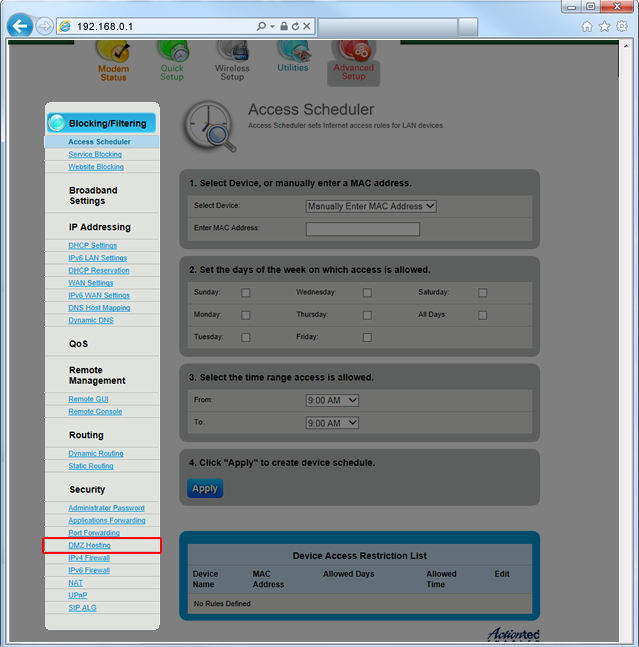Open Port Forwarding link
Image resolution: width=639 pixels, height=647 pixels.
94,533
